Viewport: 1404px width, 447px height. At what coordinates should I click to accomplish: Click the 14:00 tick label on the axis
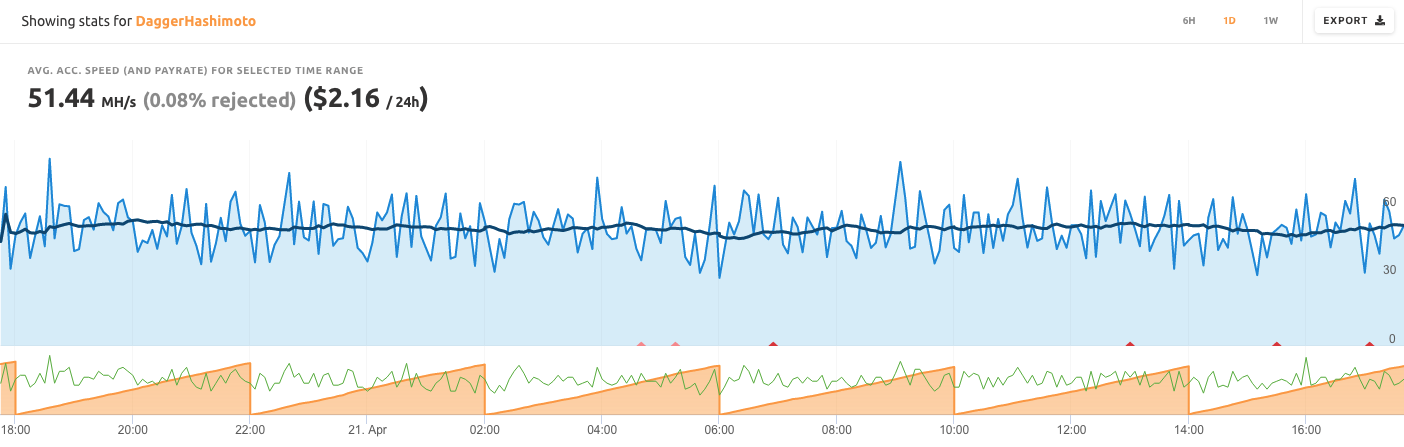click(1189, 430)
